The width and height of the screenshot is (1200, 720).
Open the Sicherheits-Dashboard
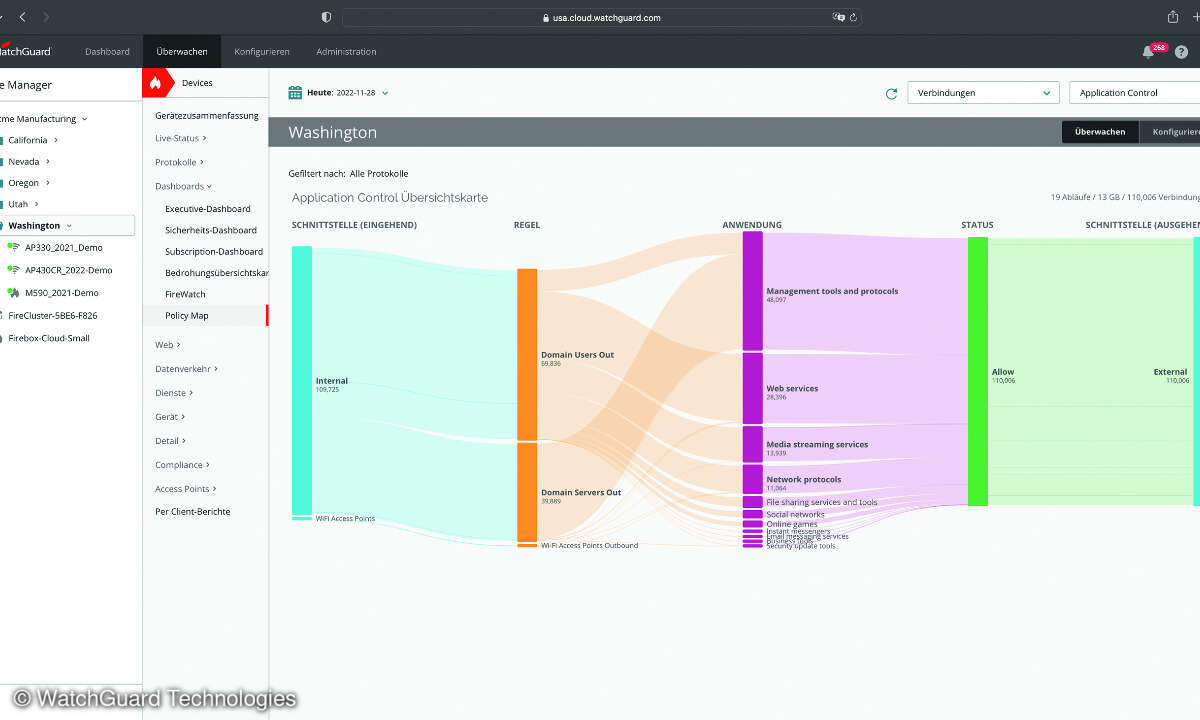pos(211,230)
